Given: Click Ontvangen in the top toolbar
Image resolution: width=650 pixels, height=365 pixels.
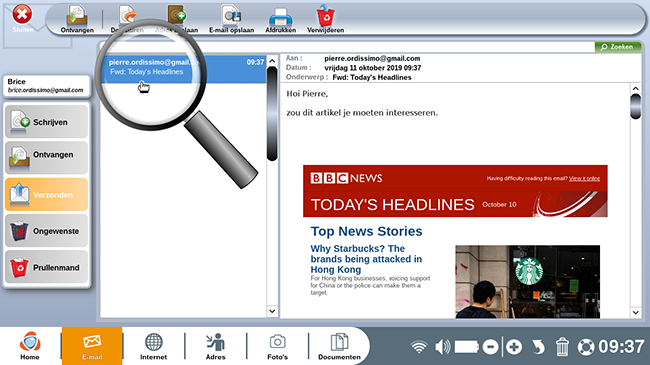Looking at the screenshot, I should tap(77, 19).
